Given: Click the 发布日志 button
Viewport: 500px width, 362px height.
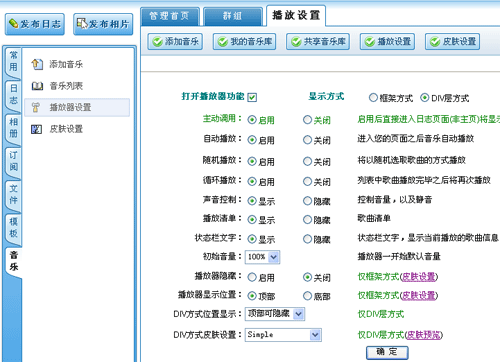Looking at the screenshot, I should (35, 24).
